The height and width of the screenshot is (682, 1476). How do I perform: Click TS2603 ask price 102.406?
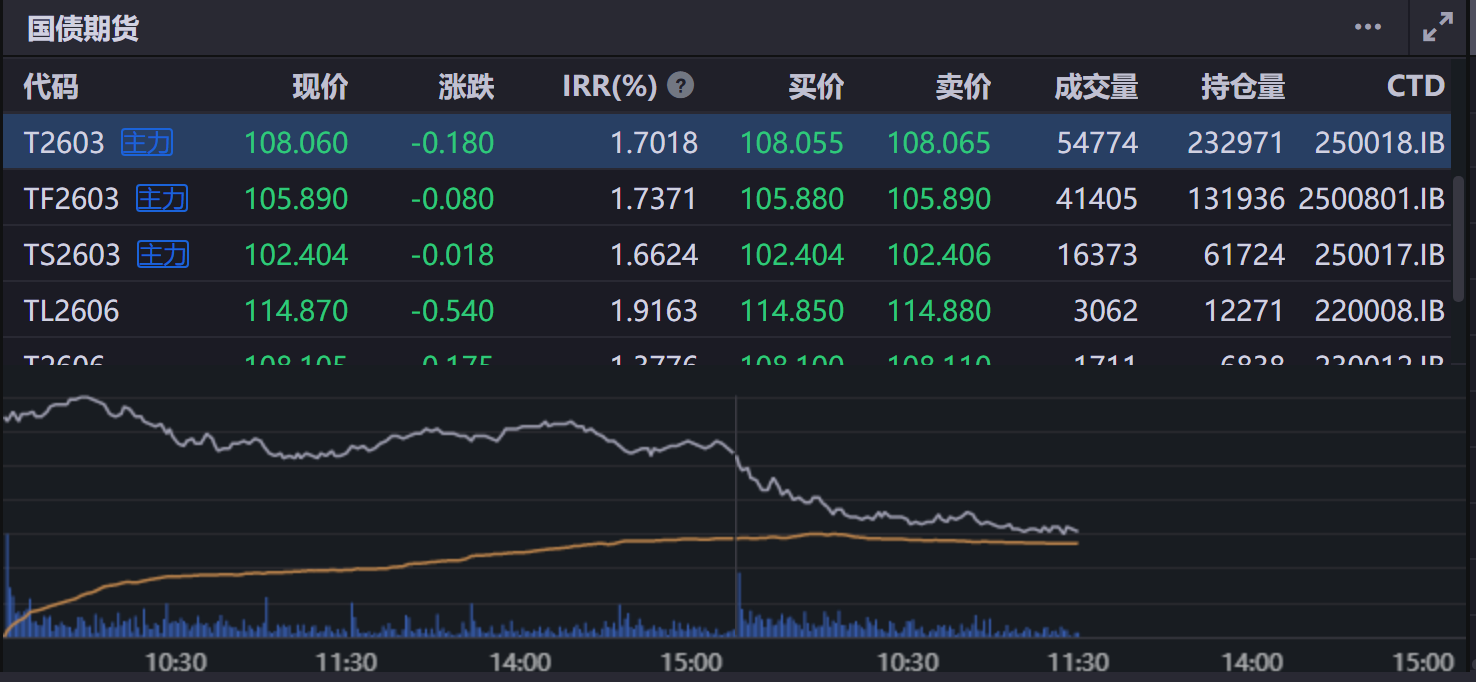(x=939, y=255)
